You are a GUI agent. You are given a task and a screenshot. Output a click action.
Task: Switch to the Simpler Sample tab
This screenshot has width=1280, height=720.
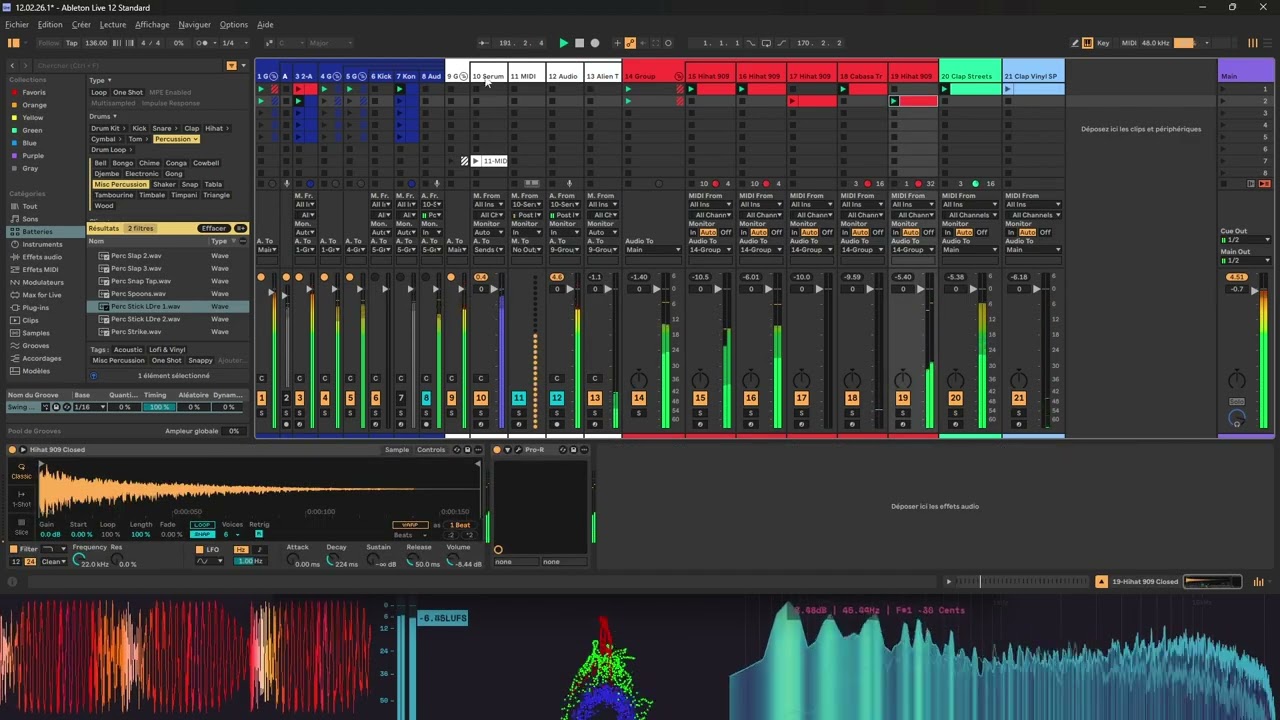[x=397, y=450]
